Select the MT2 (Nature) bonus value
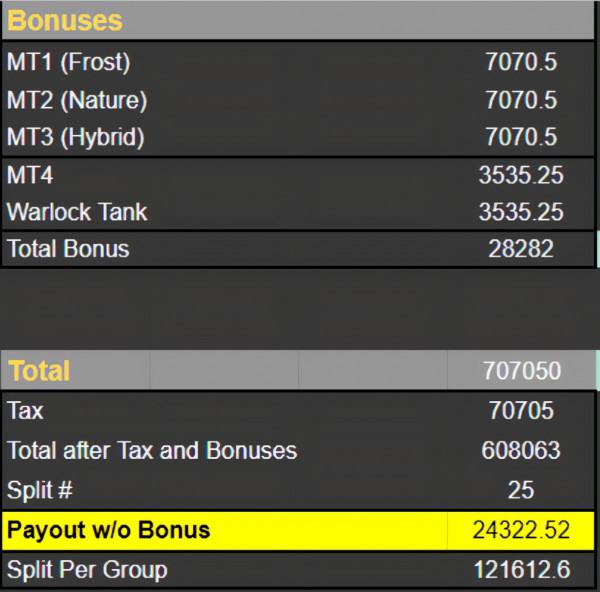This screenshot has width=600, height=592. [x=520, y=100]
